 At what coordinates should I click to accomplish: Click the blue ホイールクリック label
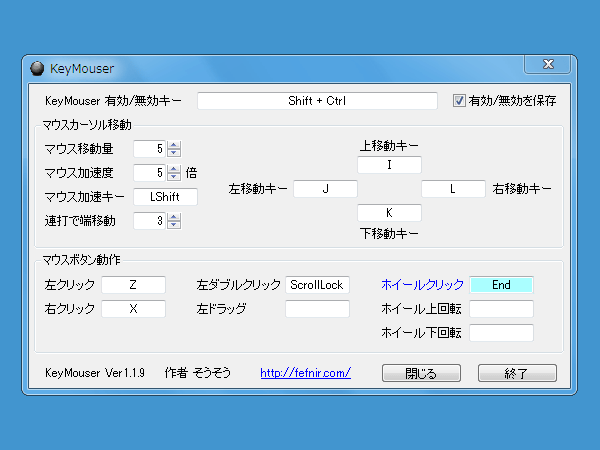[x=422, y=285]
